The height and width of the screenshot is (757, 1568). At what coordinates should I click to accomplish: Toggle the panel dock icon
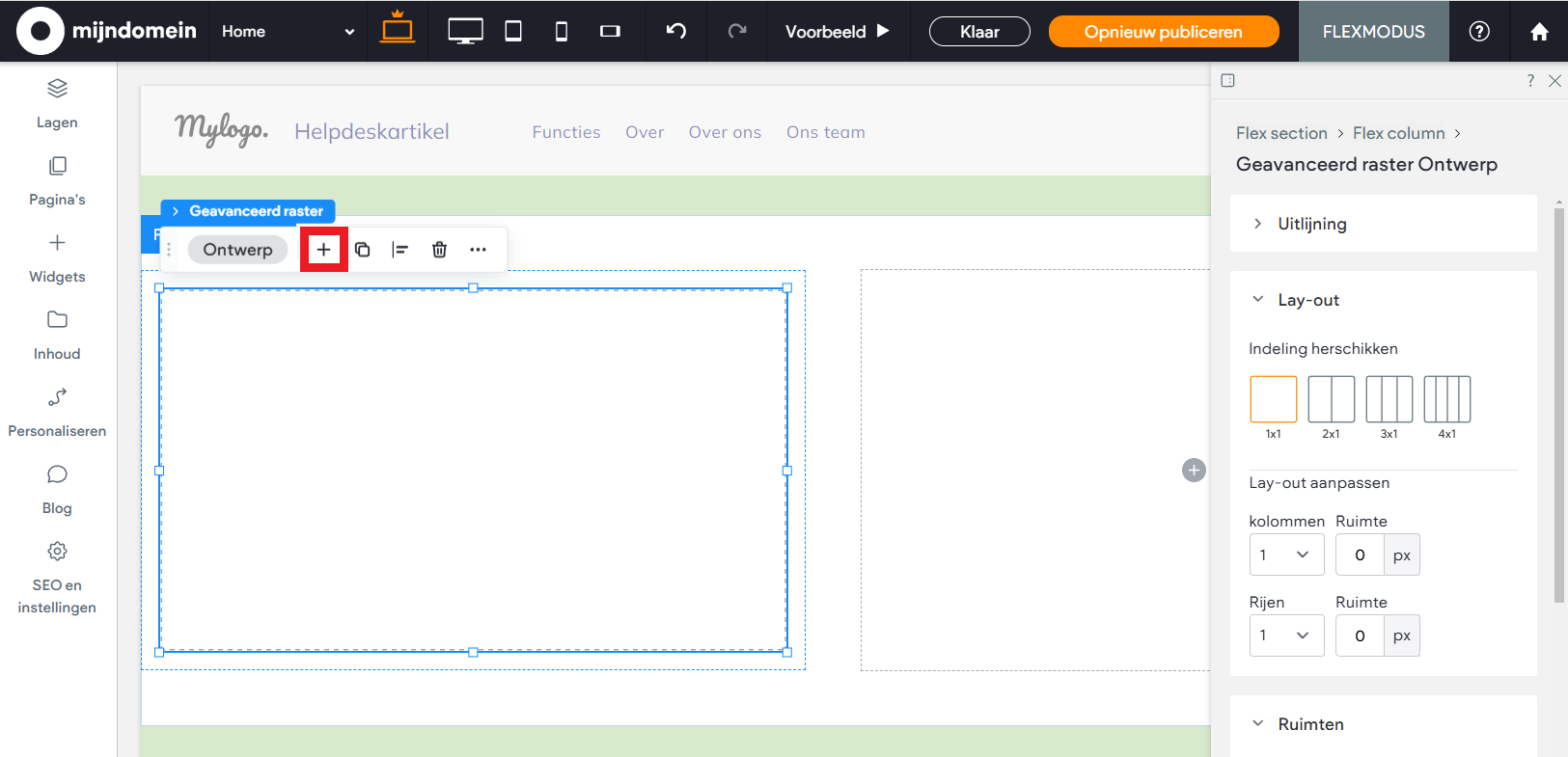(1227, 80)
